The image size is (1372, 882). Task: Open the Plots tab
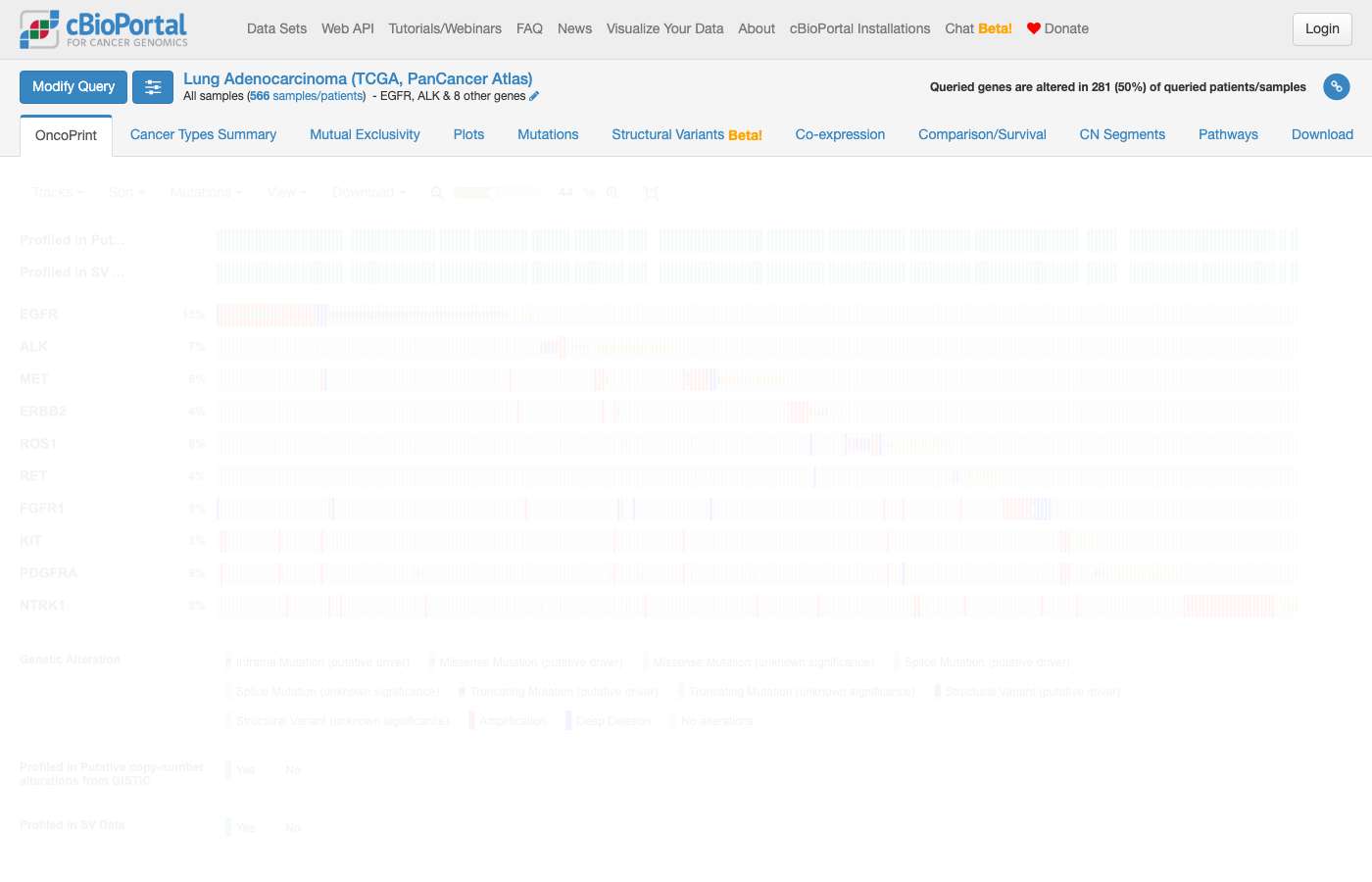pos(468,134)
